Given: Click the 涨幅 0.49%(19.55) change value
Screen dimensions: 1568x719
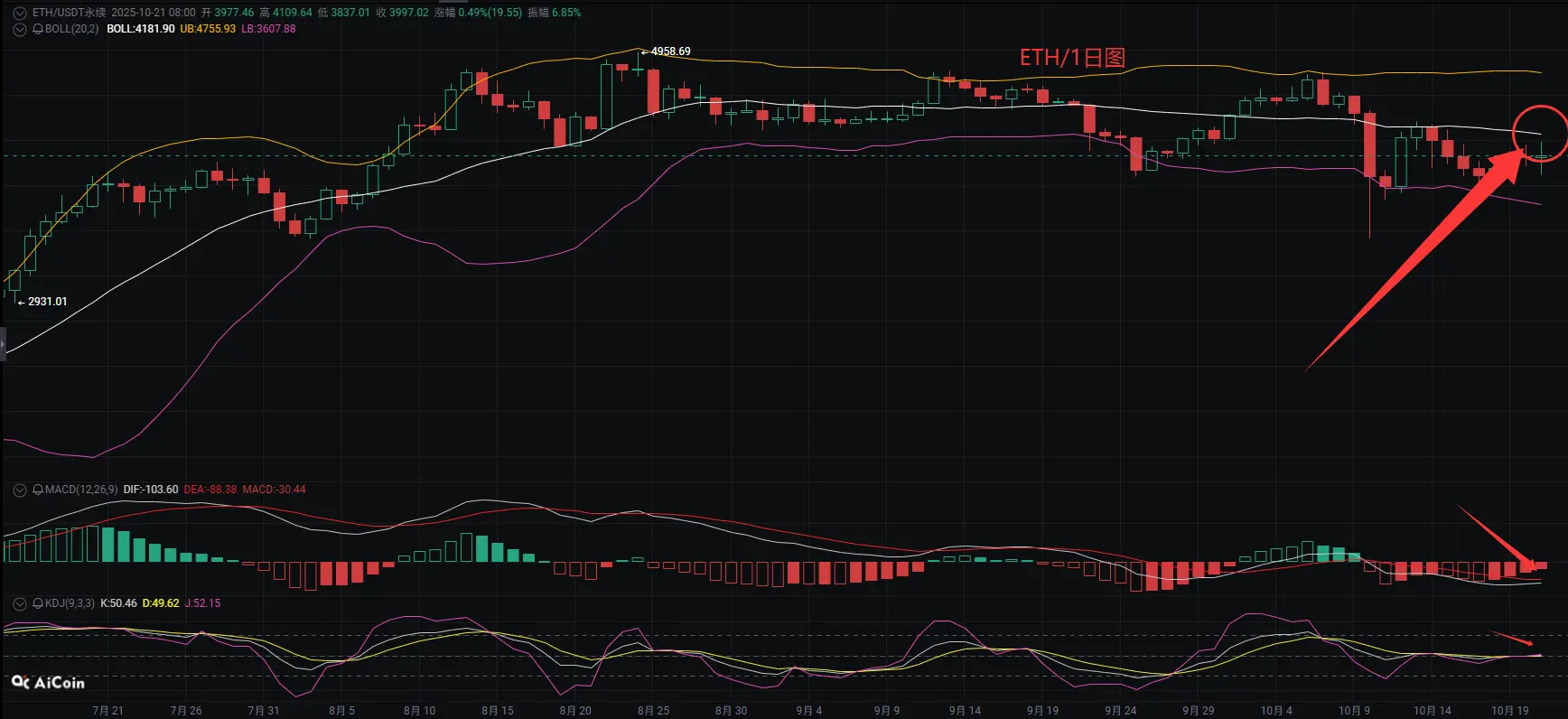Looking at the screenshot, I should pos(478,13).
